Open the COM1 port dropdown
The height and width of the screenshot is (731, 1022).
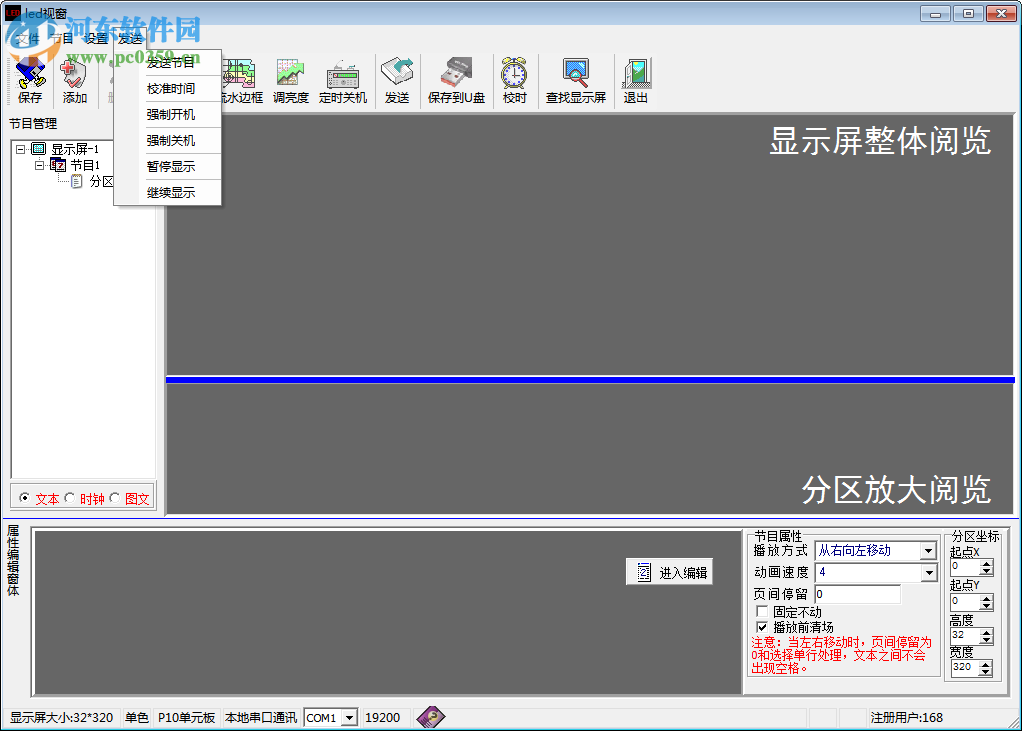point(349,717)
